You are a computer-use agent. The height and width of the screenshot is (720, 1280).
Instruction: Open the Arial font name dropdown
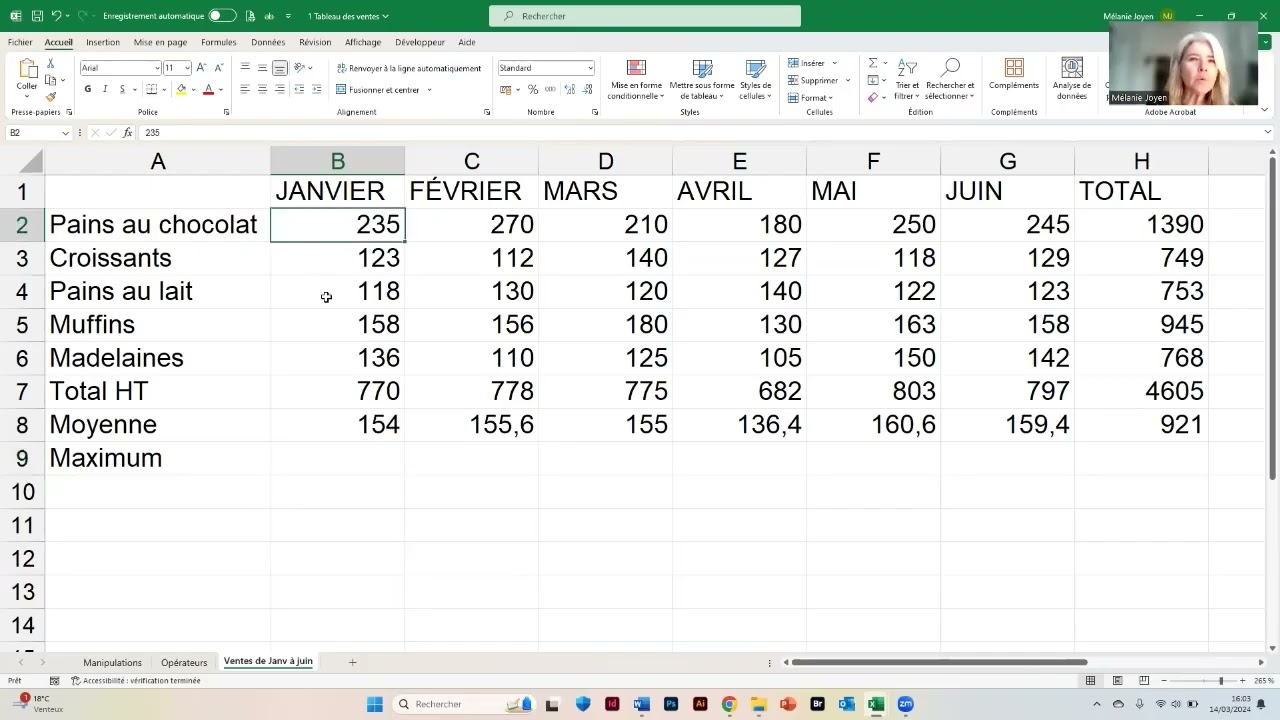pos(157,68)
